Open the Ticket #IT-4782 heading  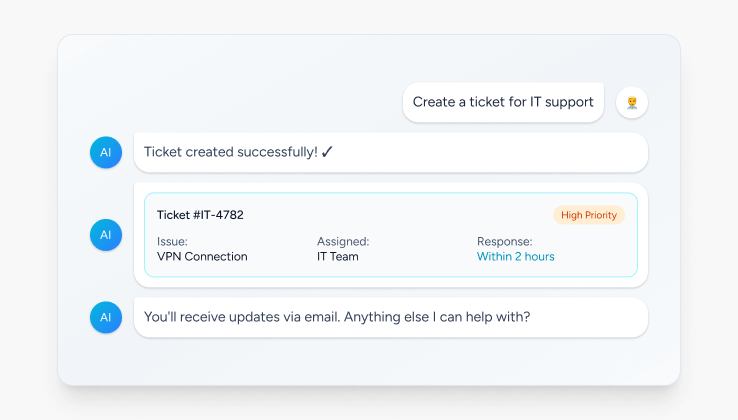tap(200, 215)
